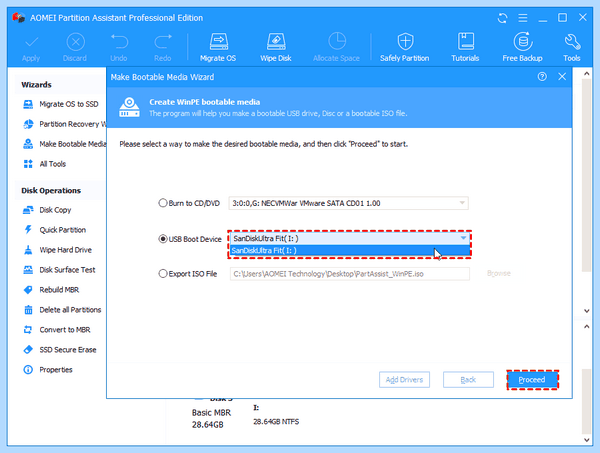Click the ISO file path input field
Viewport: 600px width, 453px height.
tap(349, 274)
